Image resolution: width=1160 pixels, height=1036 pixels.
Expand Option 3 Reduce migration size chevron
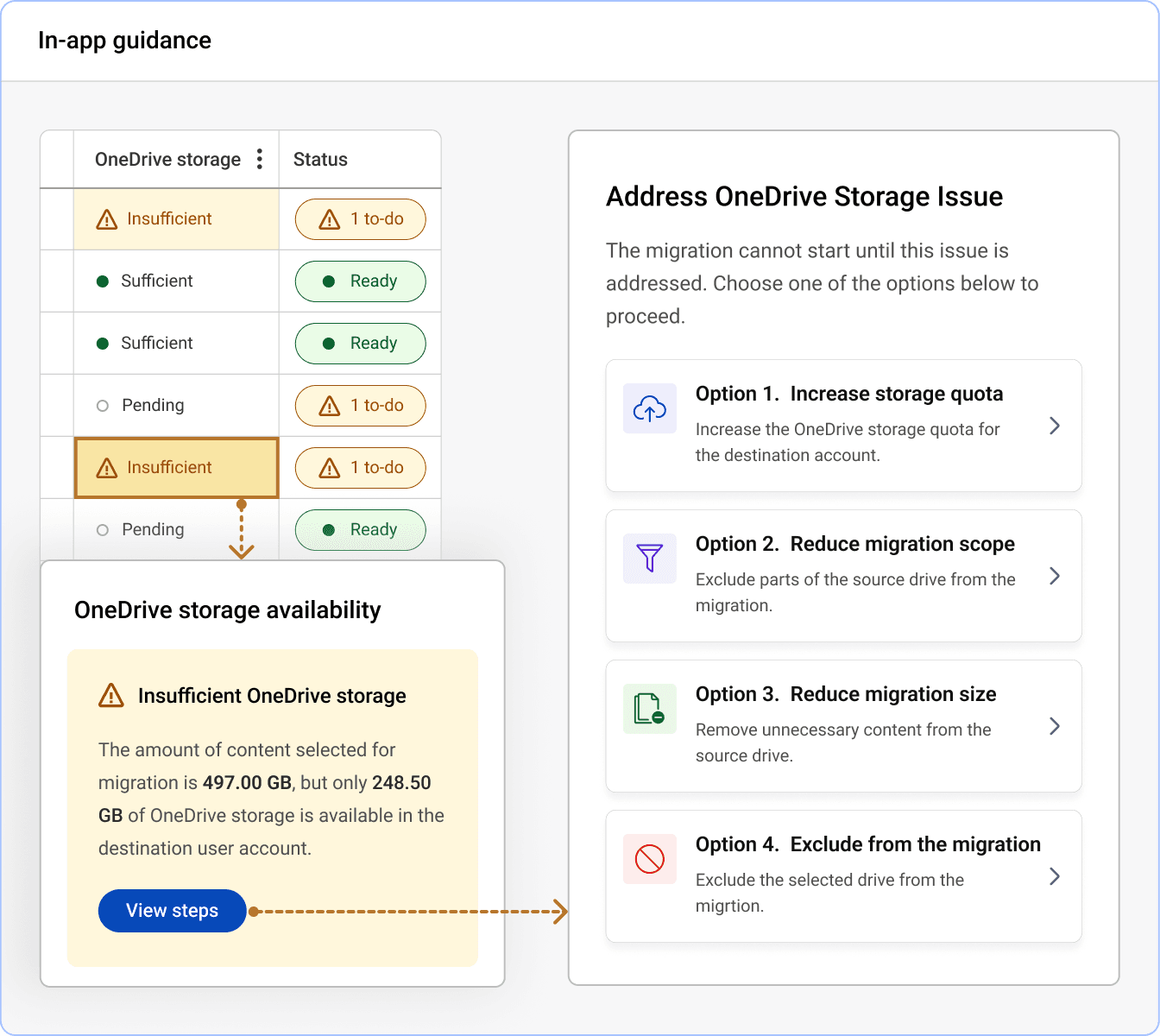(x=1055, y=726)
